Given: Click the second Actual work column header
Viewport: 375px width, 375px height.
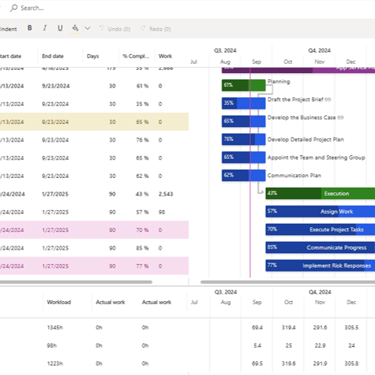Looking at the screenshot, I should 157,302.
